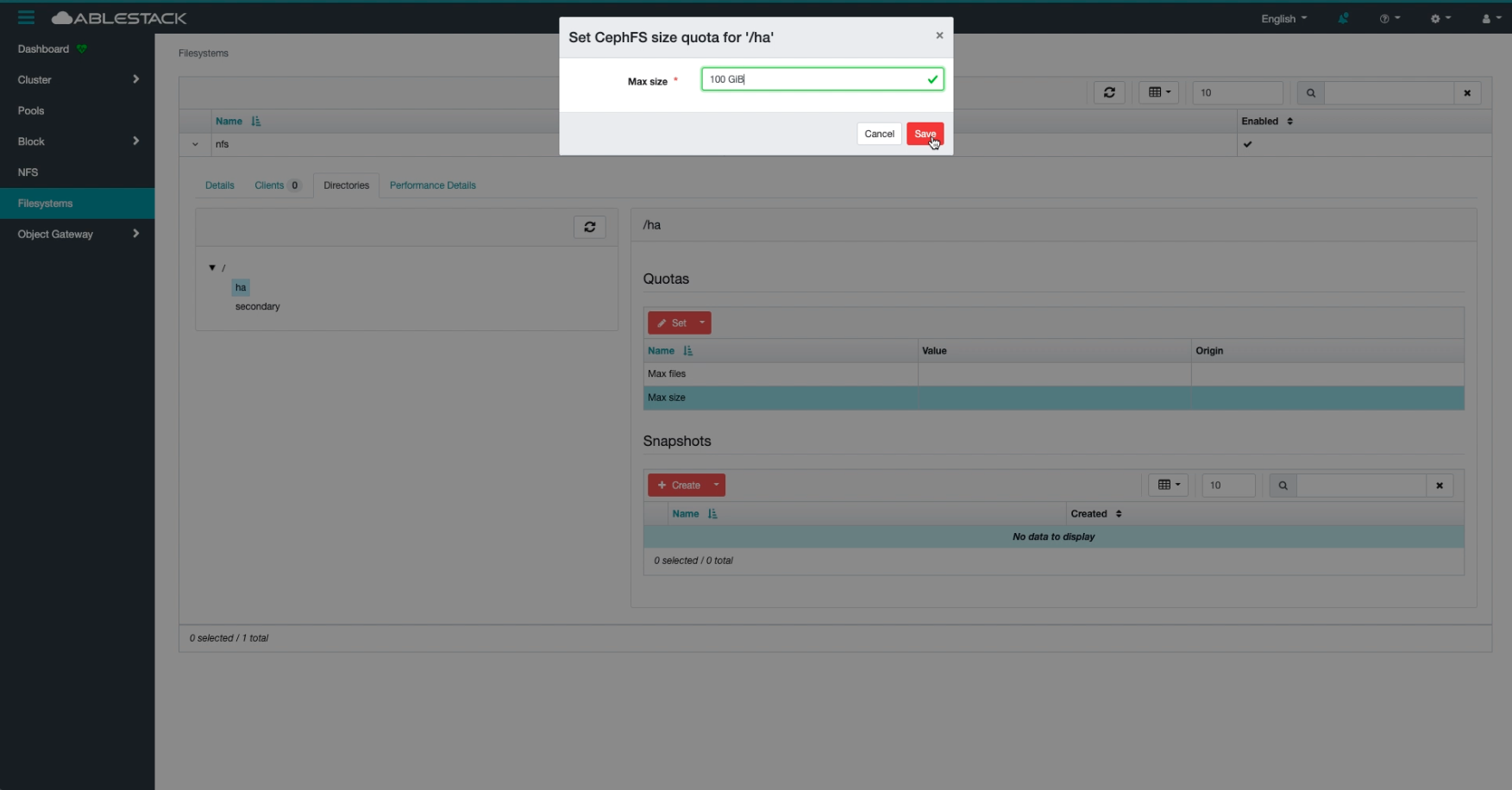This screenshot has width=1512, height=790.
Task: Open the notifications bell icon
Action: 1343,18
